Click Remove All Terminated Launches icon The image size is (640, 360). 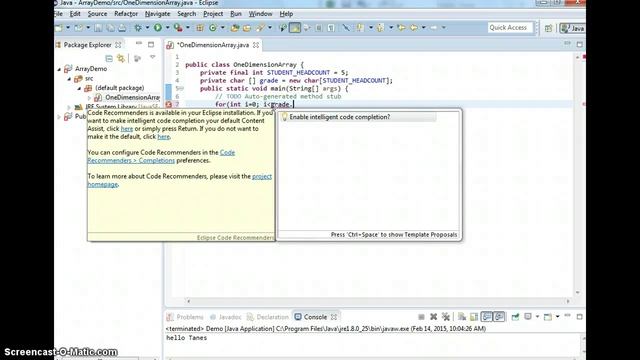coord(446,317)
